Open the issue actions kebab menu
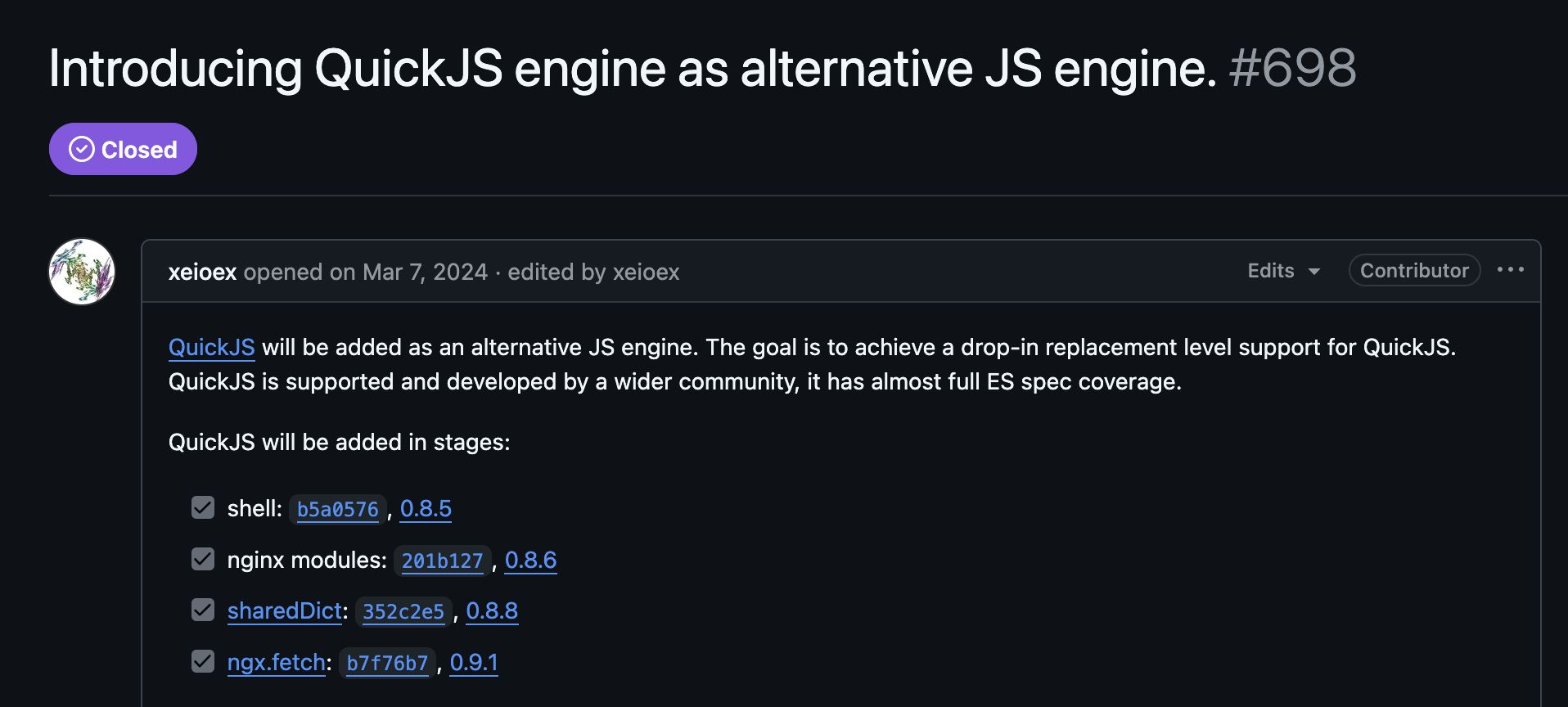Viewport: 1568px width, 707px height. point(1512,270)
